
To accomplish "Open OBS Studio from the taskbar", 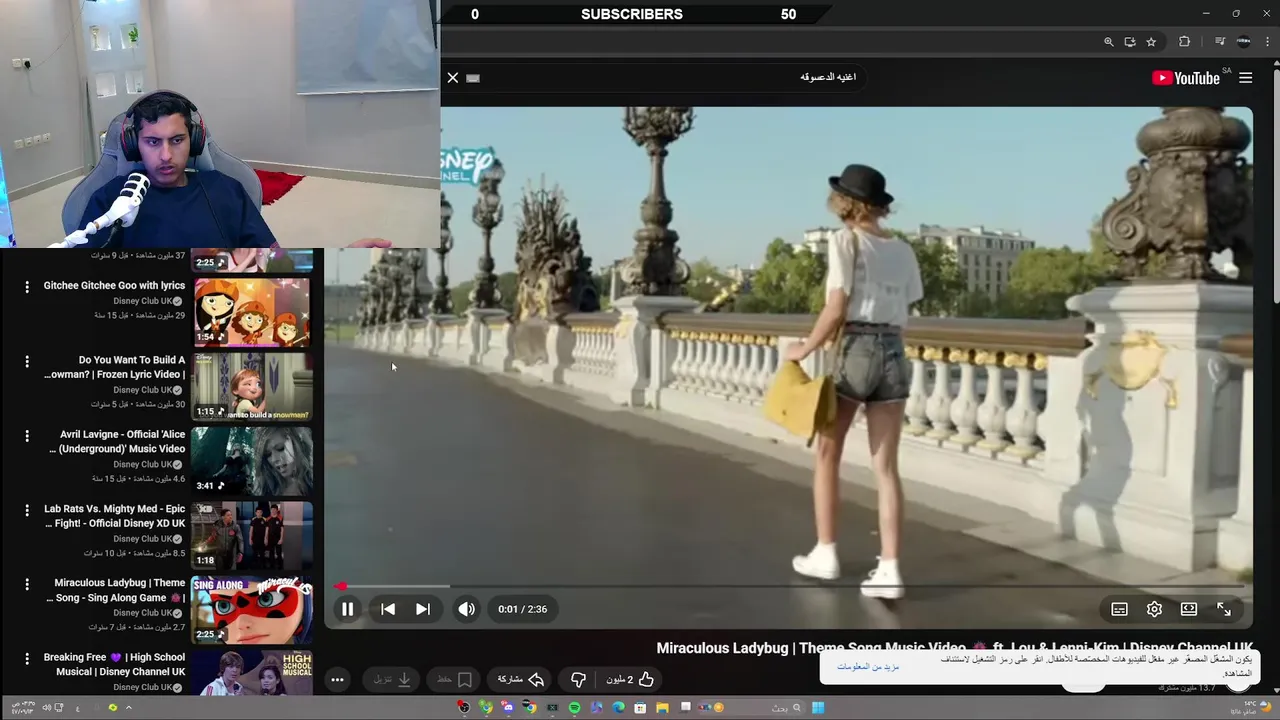I will coord(463,708).
